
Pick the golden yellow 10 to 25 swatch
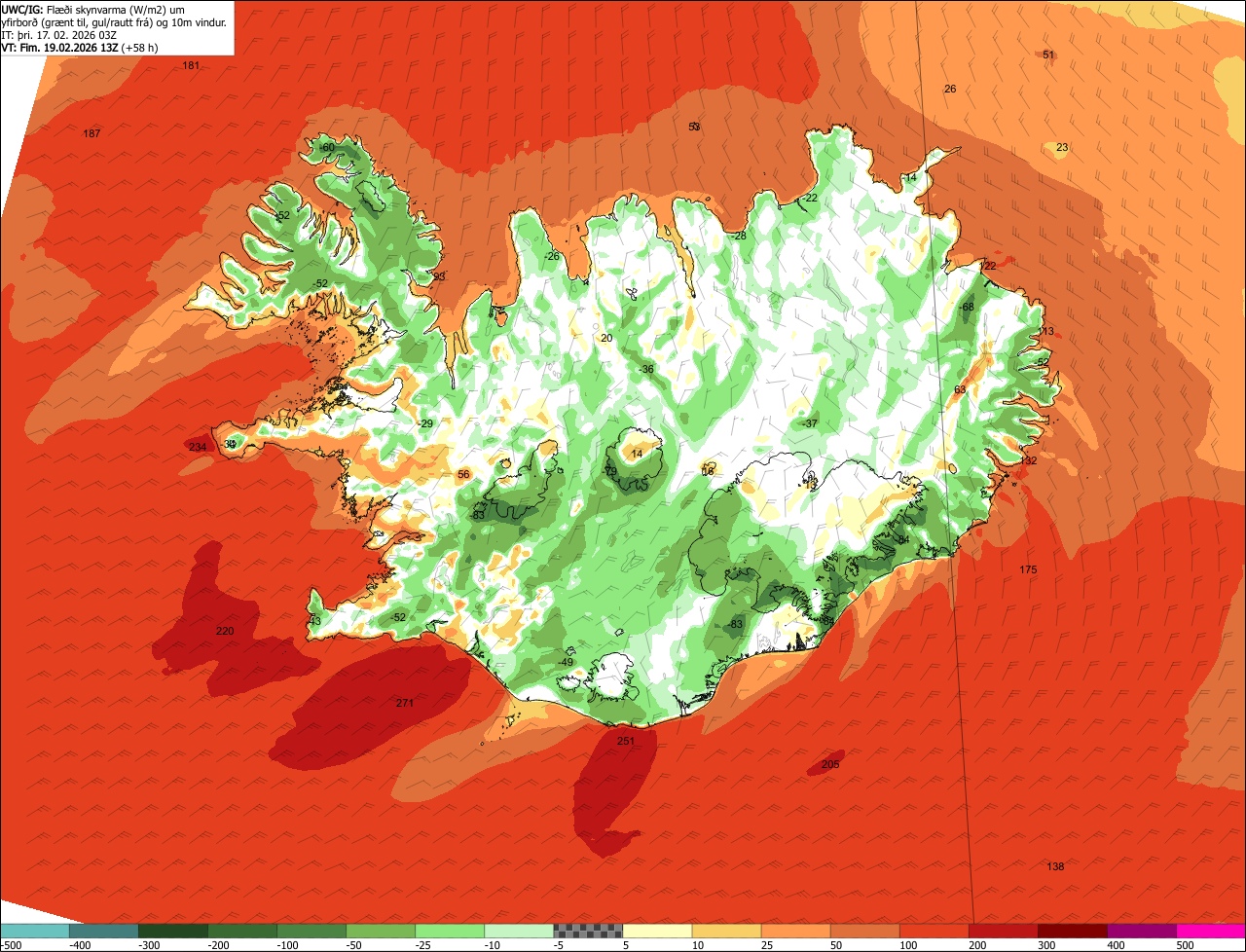726,931
